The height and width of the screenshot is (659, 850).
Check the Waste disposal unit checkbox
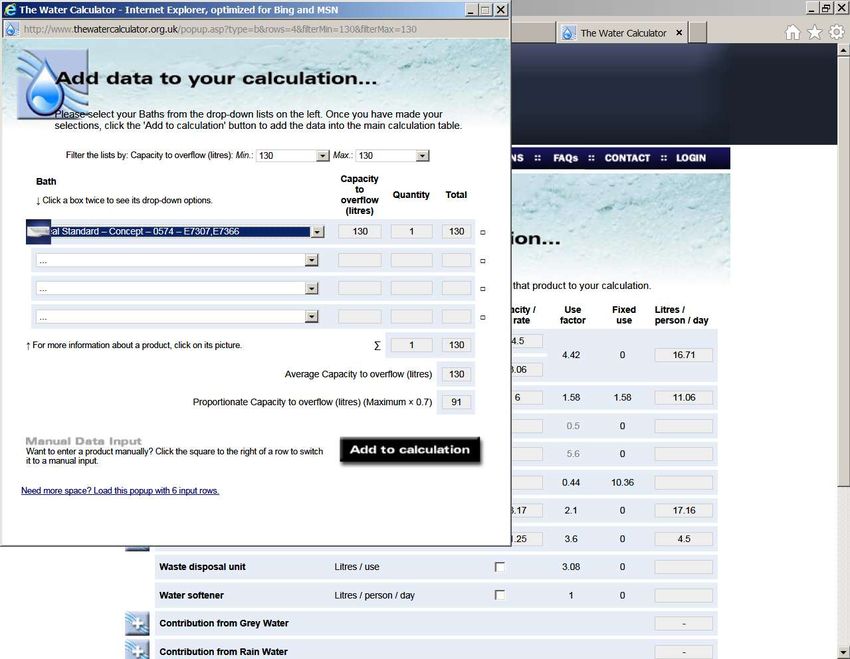(x=499, y=567)
